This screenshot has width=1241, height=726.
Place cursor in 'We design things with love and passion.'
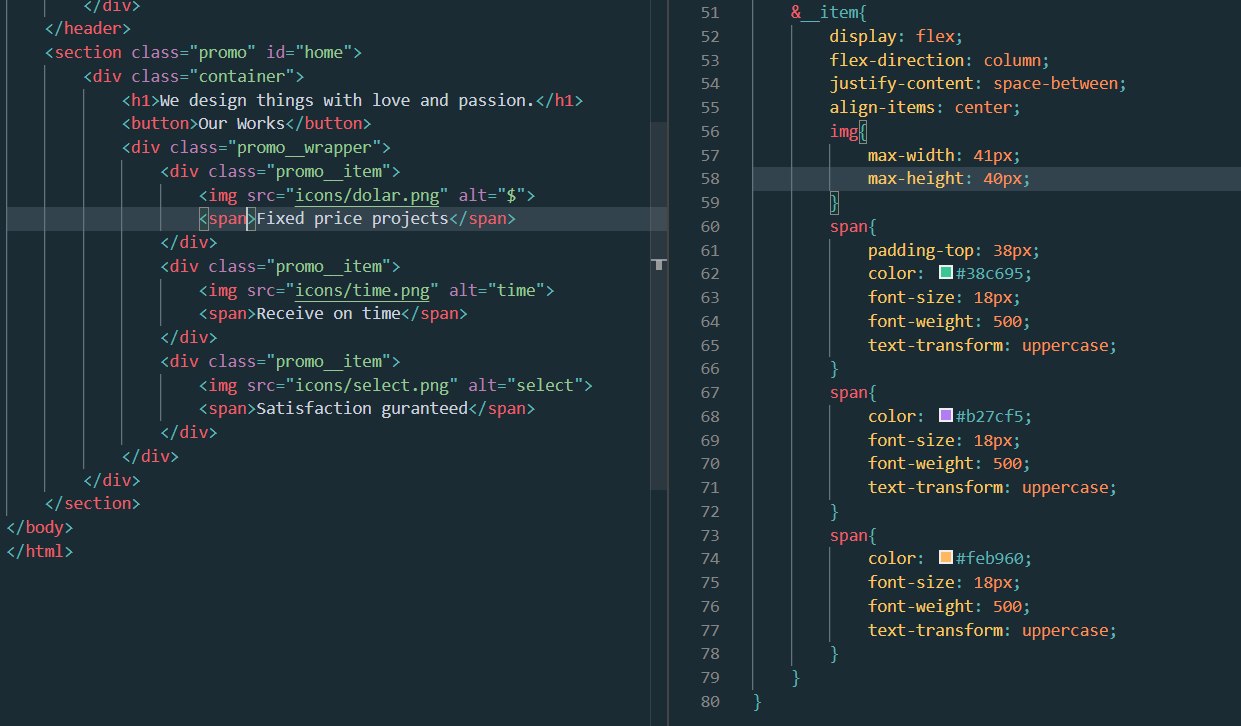[x=346, y=100]
